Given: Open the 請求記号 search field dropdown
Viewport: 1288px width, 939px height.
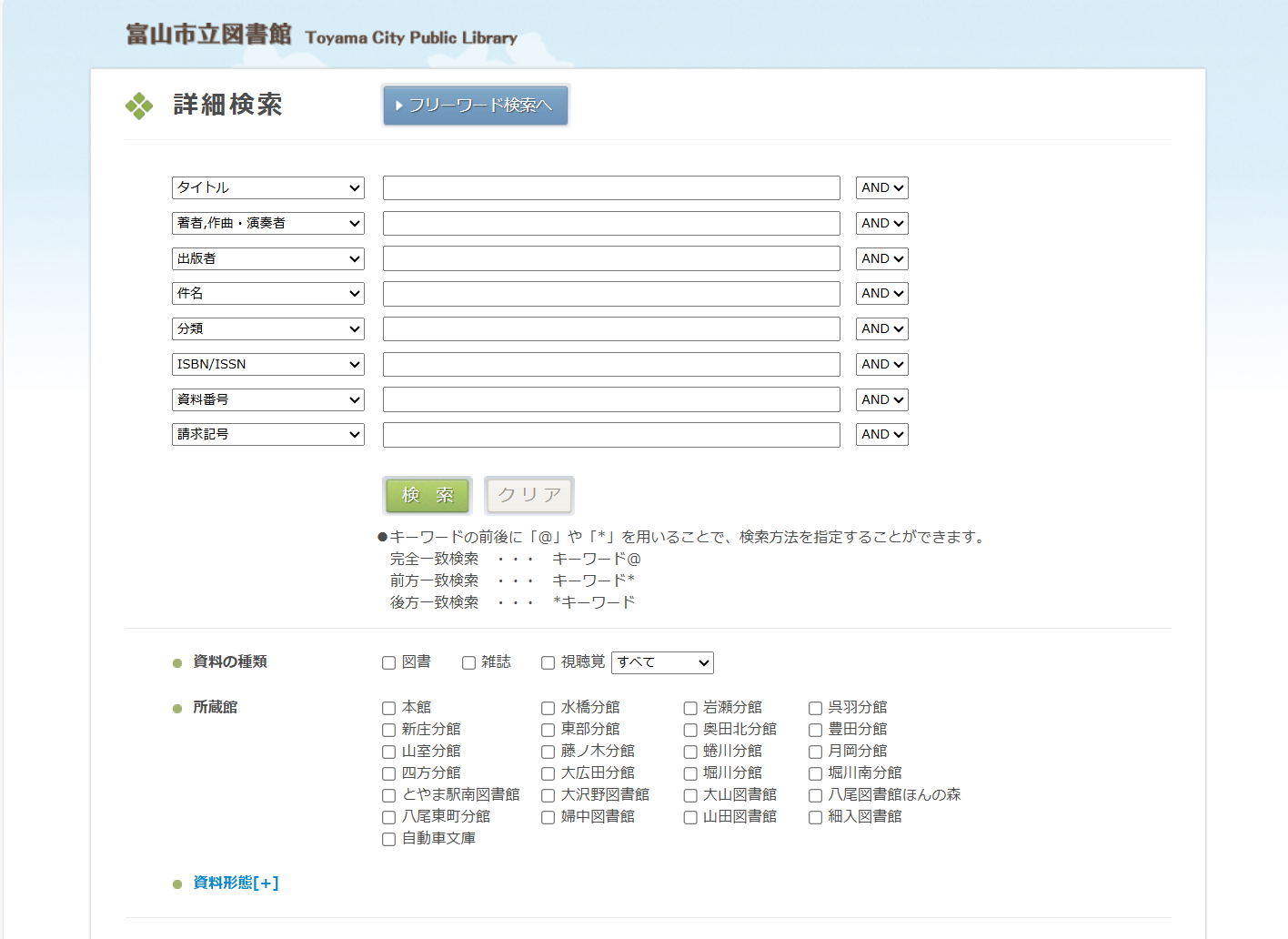Looking at the screenshot, I should pos(267,435).
